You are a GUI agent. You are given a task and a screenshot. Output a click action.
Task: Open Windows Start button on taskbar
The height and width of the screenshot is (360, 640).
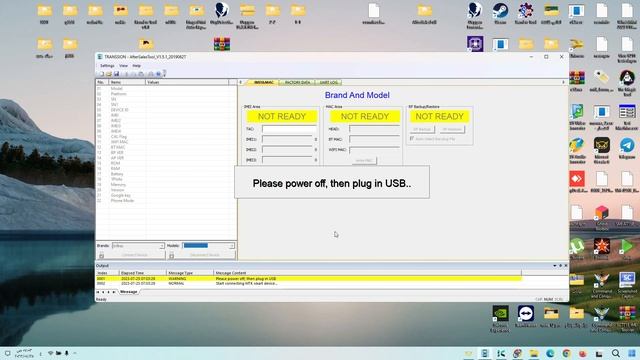tap(632, 353)
